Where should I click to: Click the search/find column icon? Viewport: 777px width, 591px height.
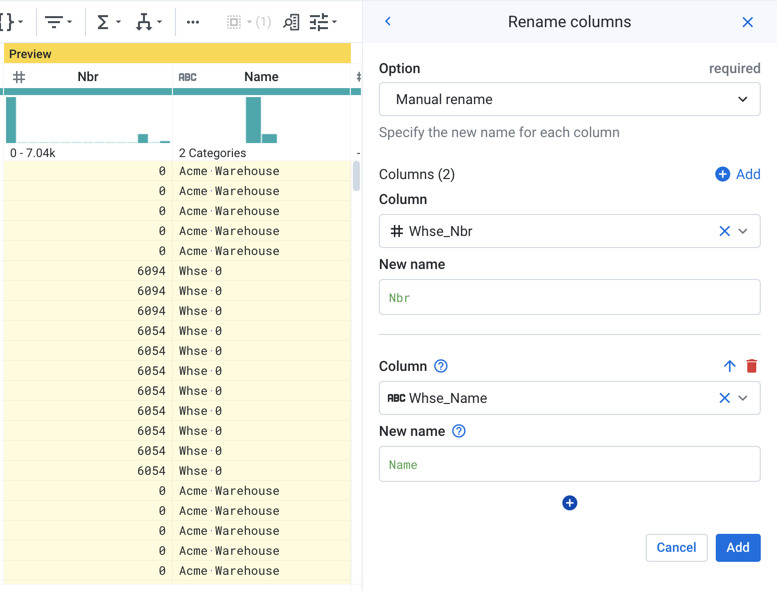click(291, 22)
